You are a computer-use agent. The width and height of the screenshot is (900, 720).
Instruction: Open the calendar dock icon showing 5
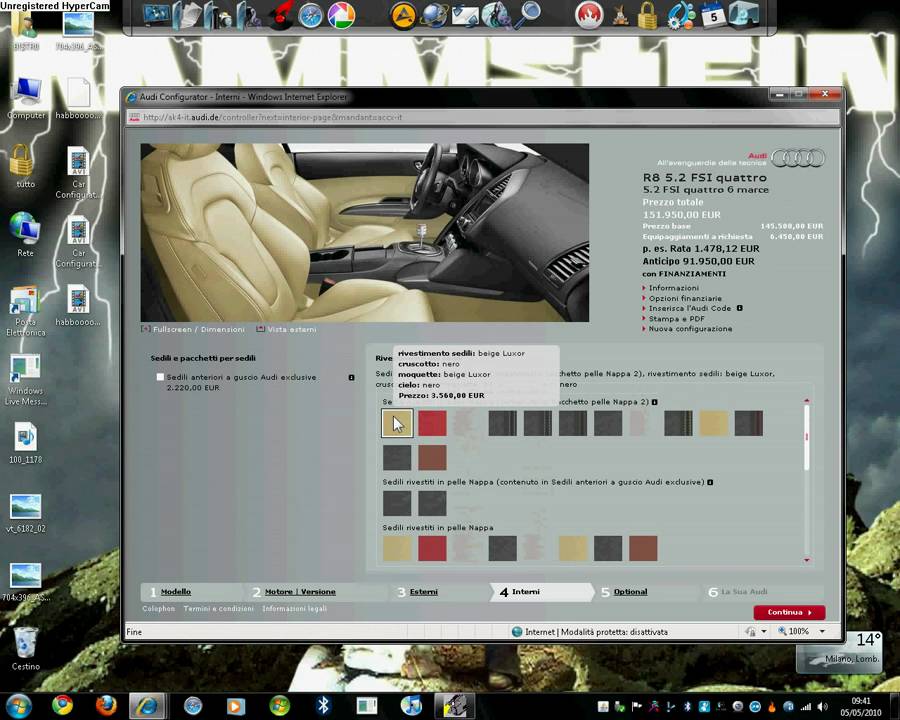click(x=713, y=16)
